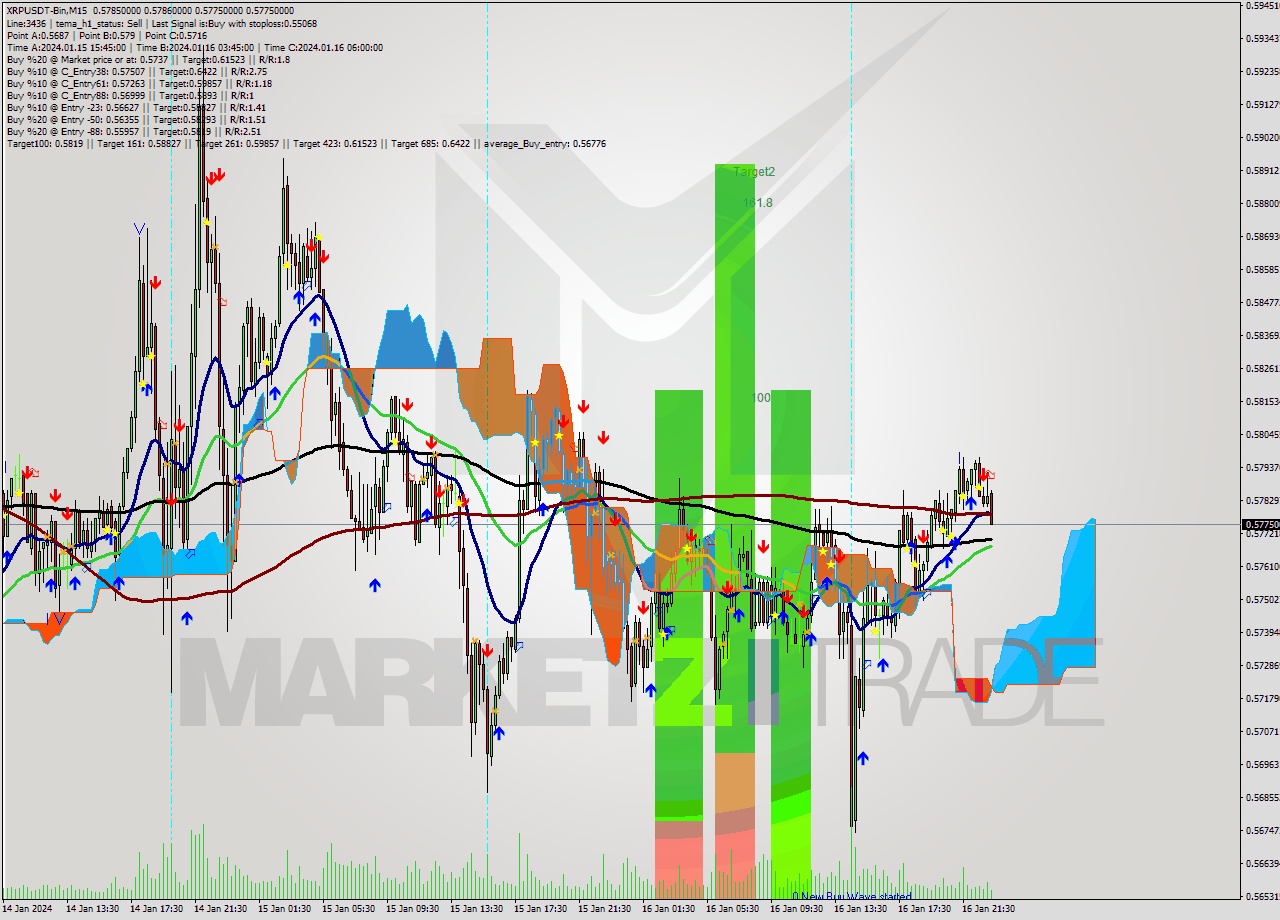The height and width of the screenshot is (920, 1280).
Task: Click the '14 Jan 13:30' time axis label
Action: [92, 909]
